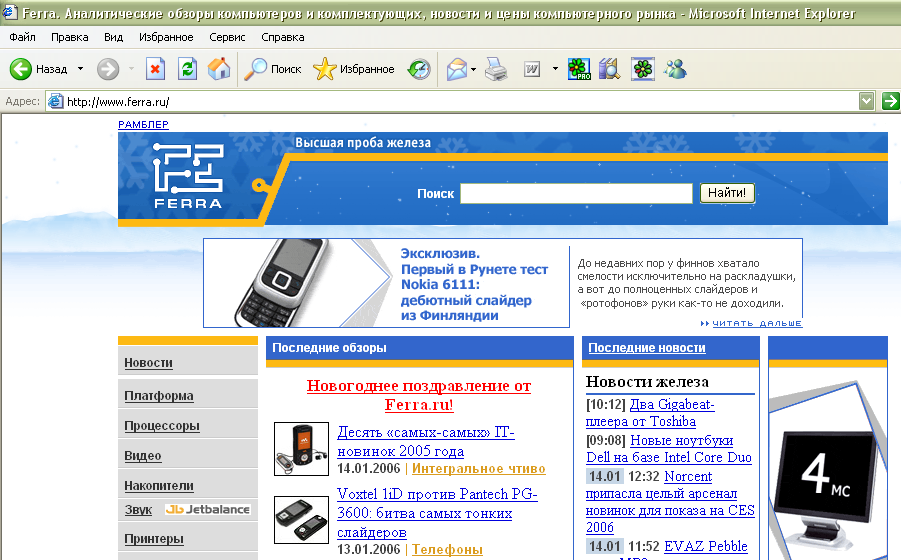Click the Интегральное чтиво category link

pyautogui.click(x=479, y=469)
